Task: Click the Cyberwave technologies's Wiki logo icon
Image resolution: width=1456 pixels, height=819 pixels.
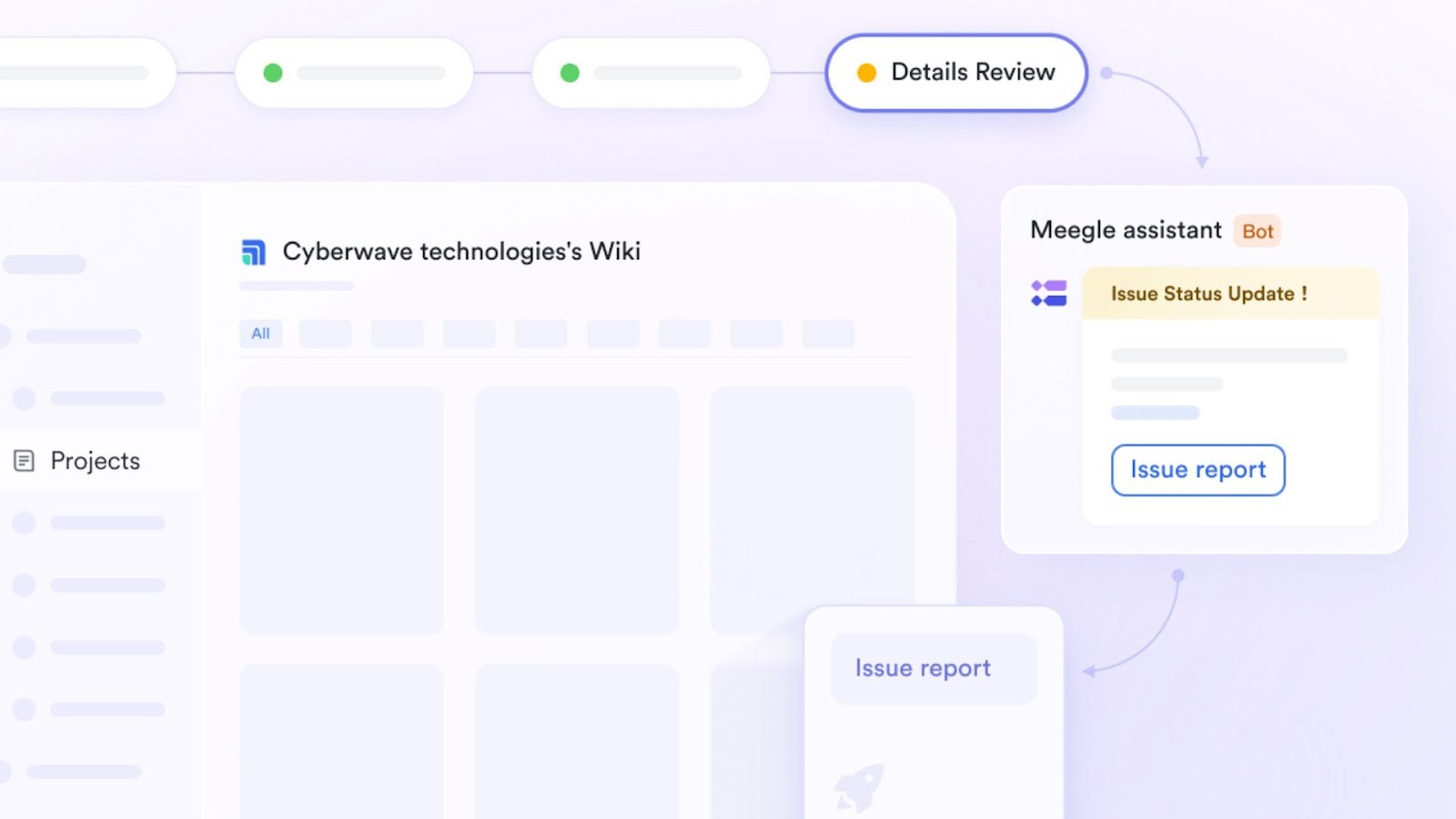Action: pyautogui.click(x=254, y=252)
